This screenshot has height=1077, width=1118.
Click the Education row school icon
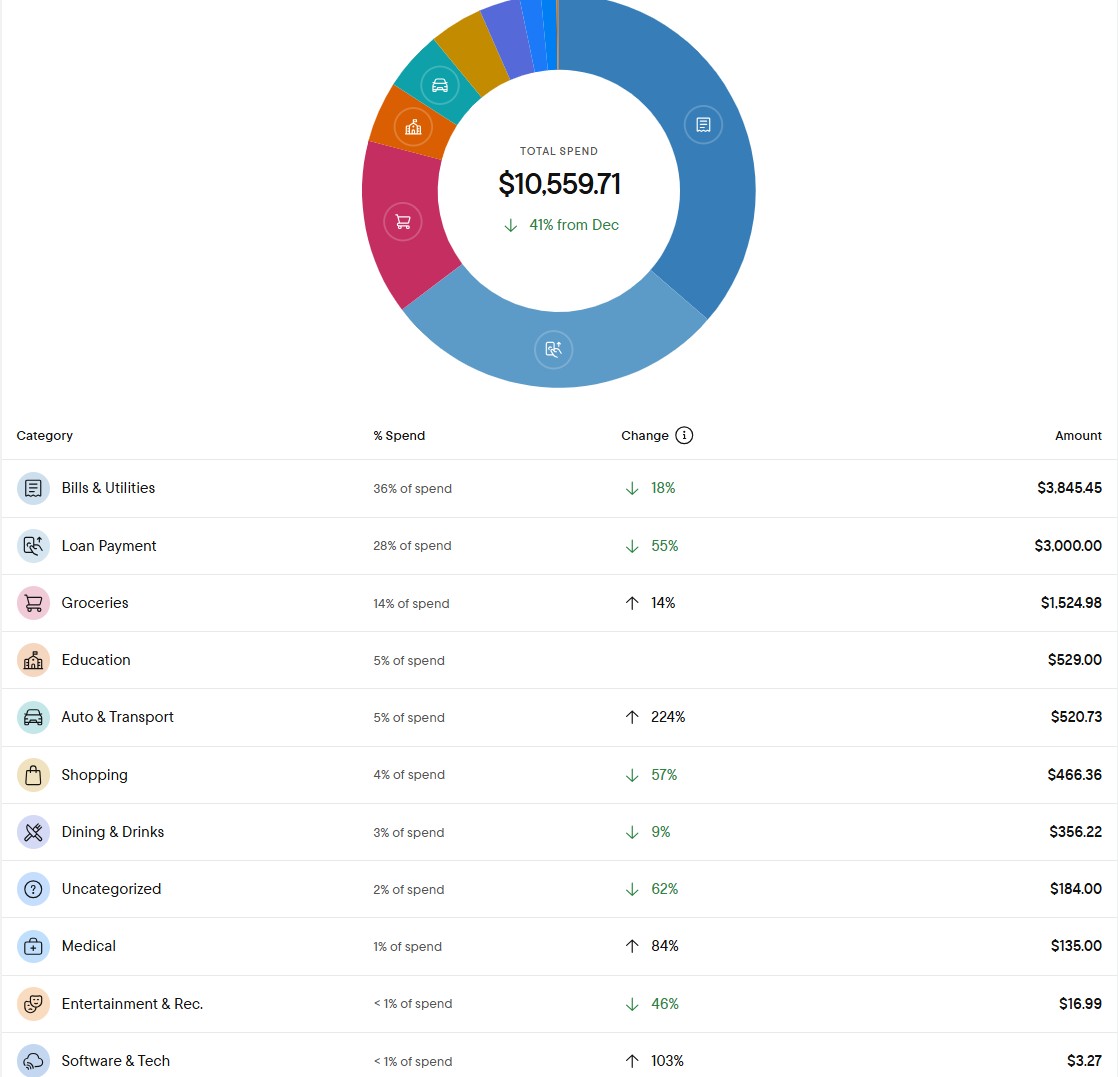coord(33,660)
